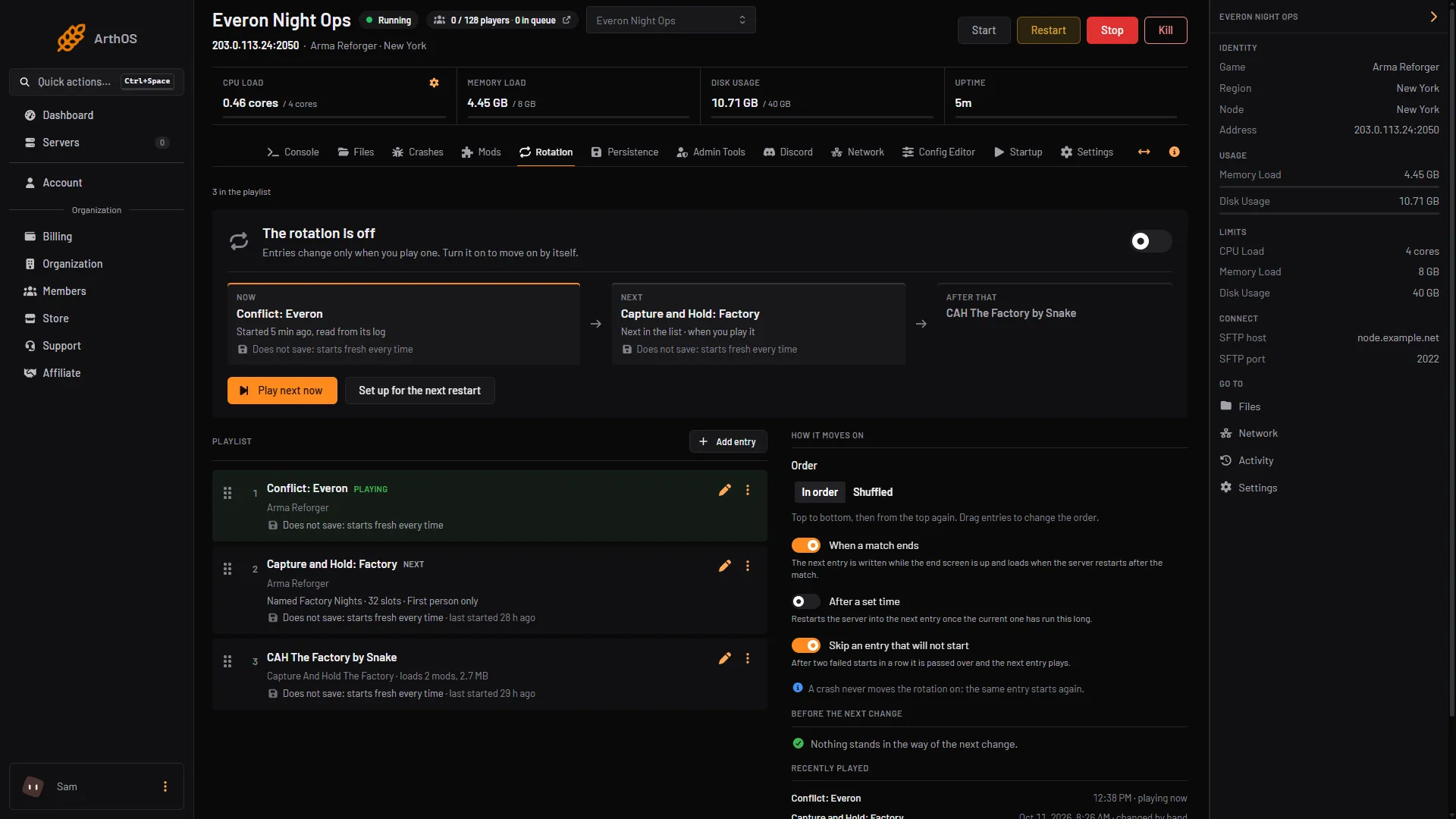Click the Restart server button
Image resolution: width=1456 pixels, height=819 pixels.
[x=1048, y=30]
